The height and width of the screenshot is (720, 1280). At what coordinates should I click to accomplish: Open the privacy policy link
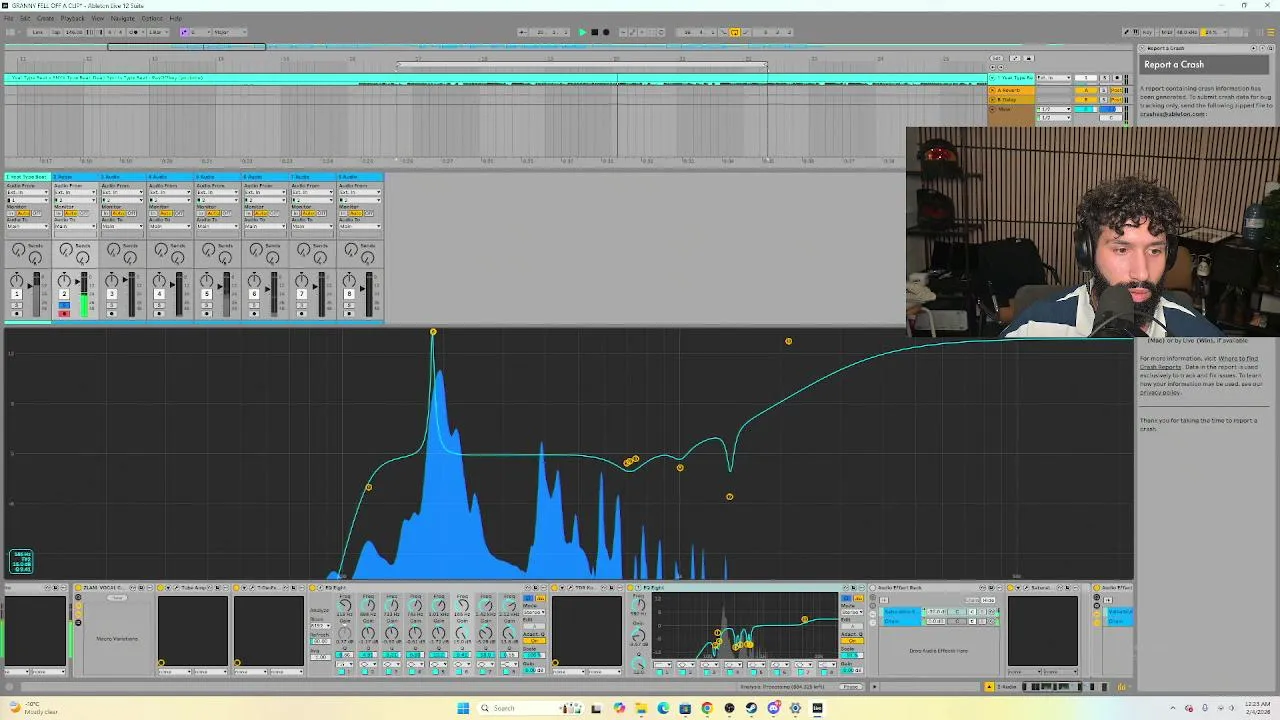pyautogui.click(x=1160, y=392)
